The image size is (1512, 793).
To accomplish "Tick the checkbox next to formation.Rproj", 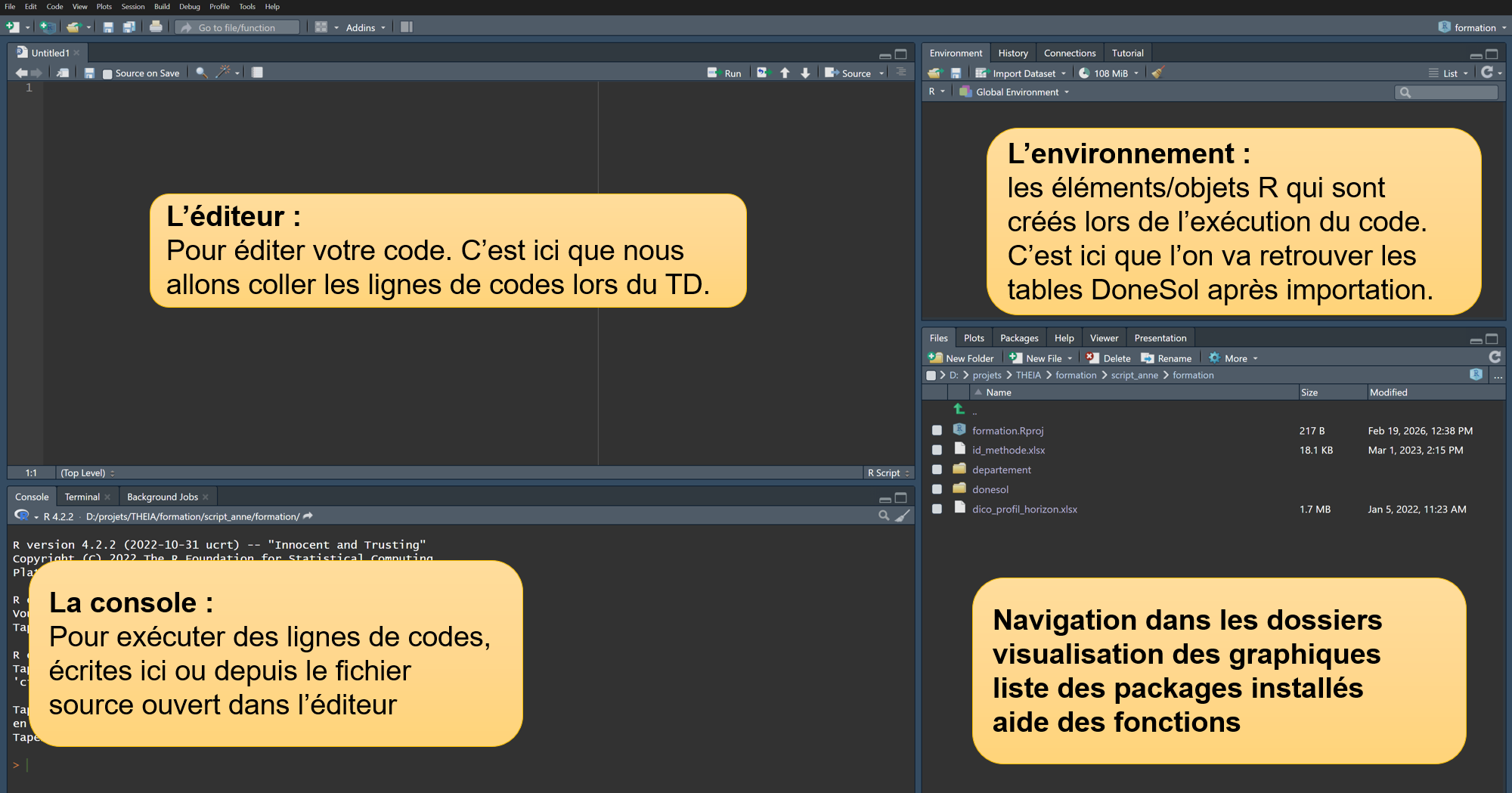I will [x=937, y=430].
